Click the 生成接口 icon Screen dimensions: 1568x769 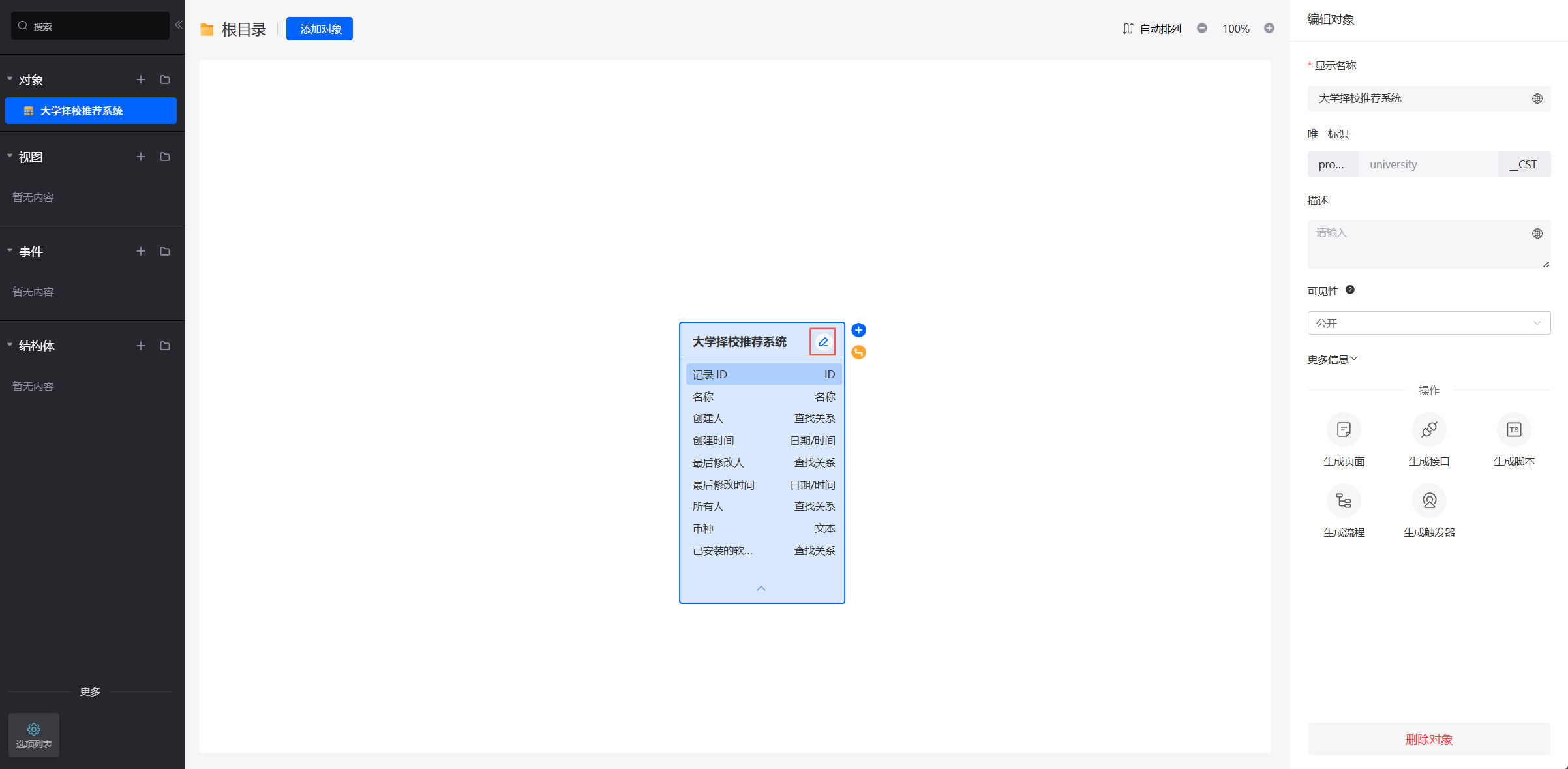click(x=1428, y=429)
